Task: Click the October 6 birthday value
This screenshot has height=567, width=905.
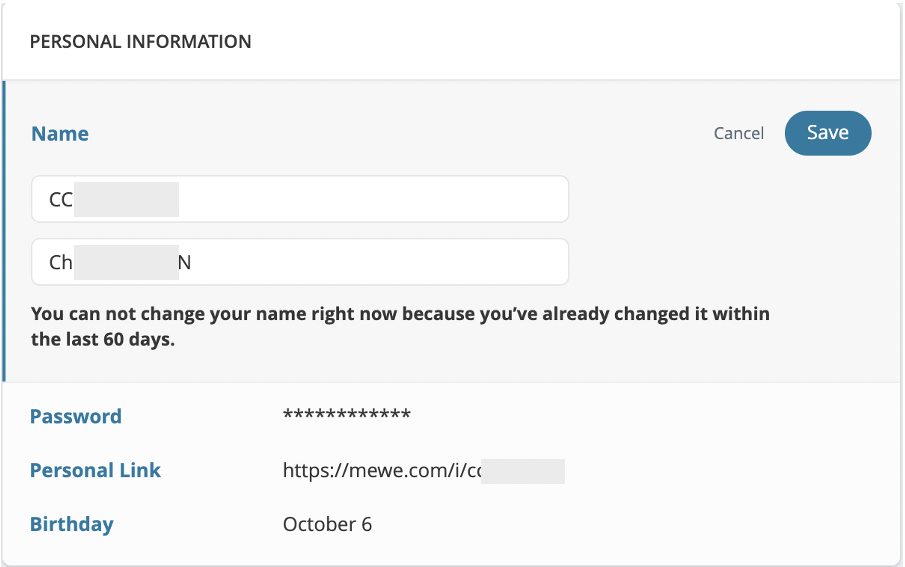Action: click(327, 524)
